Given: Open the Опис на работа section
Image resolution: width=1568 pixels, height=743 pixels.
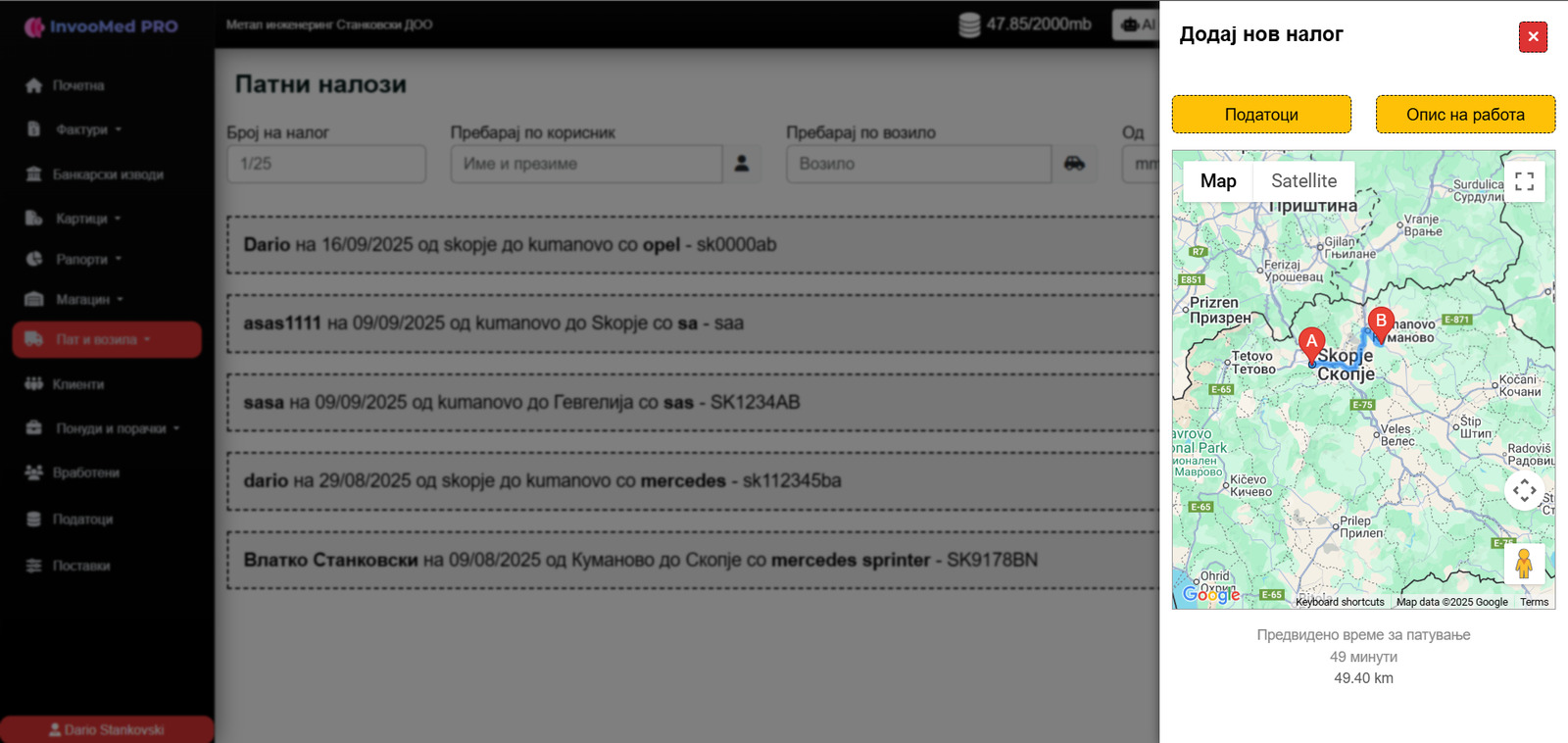Looking at the screenshot, I should 1465,115.
